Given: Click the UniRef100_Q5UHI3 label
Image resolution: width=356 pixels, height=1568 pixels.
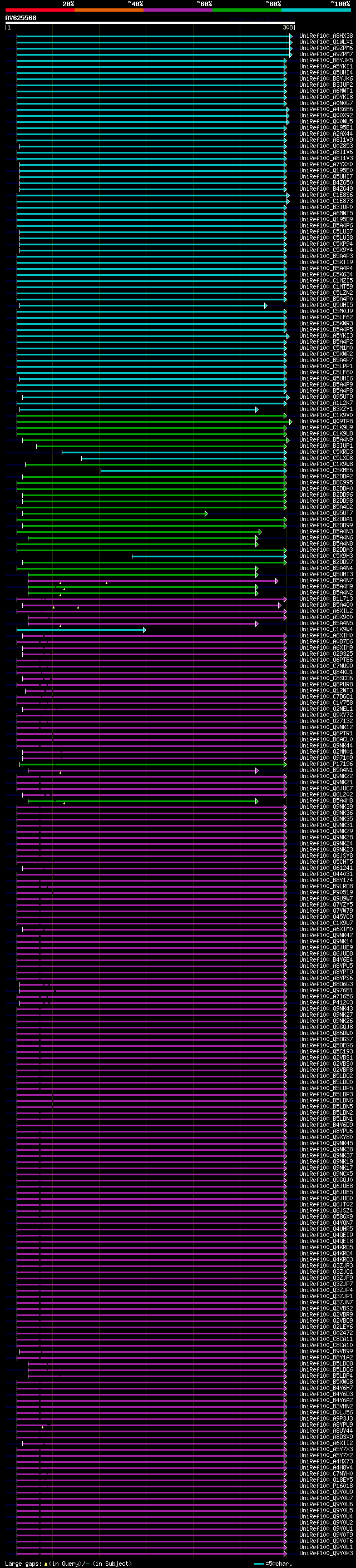Looking at the screenshot, I should coord(326,574).
